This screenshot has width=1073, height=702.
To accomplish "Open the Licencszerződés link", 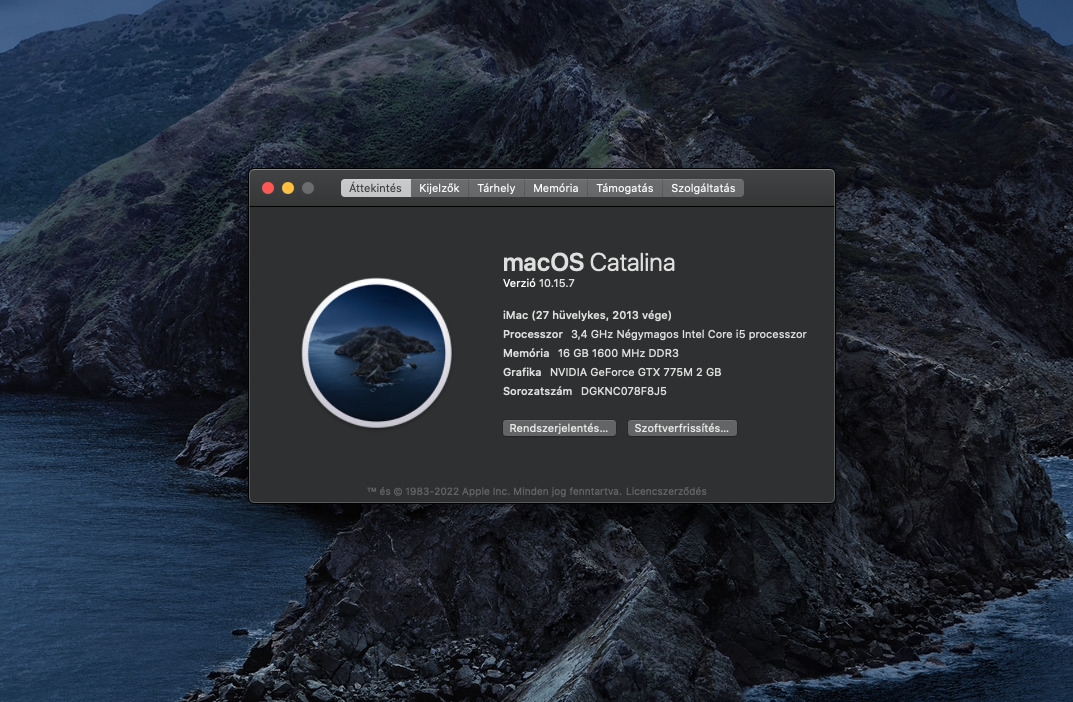I will pos(666,491).
